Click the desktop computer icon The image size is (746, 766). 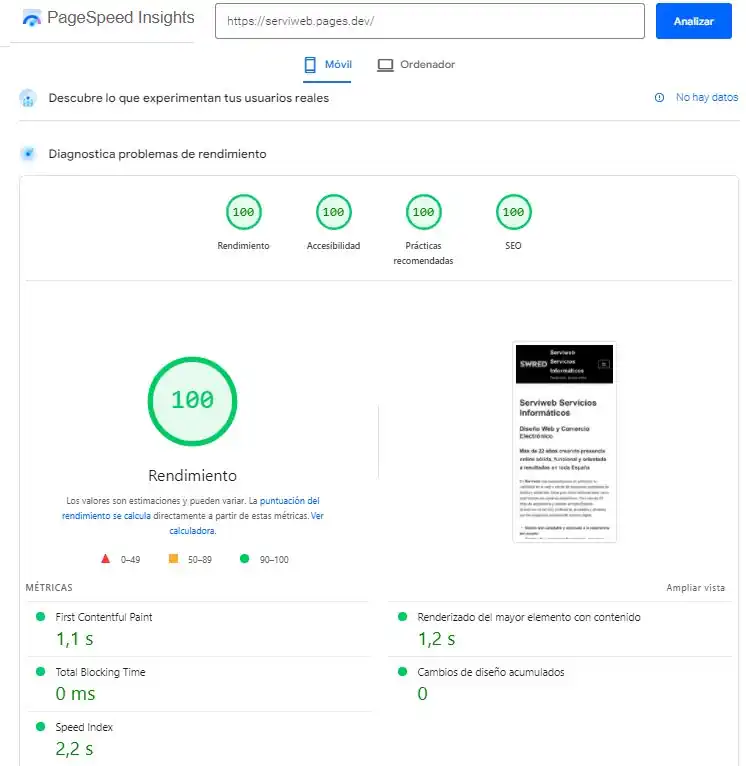coord(385,65)
